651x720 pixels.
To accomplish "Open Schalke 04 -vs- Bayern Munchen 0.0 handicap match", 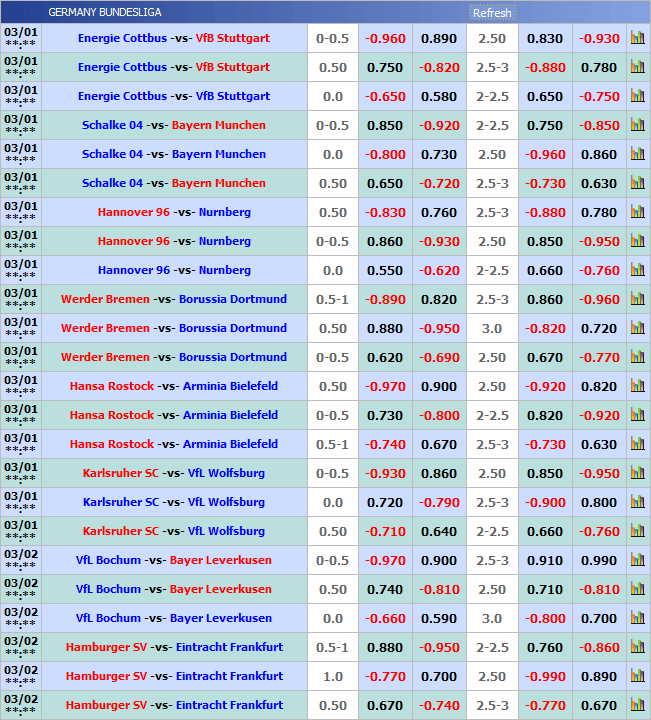I will click(174, 154).
